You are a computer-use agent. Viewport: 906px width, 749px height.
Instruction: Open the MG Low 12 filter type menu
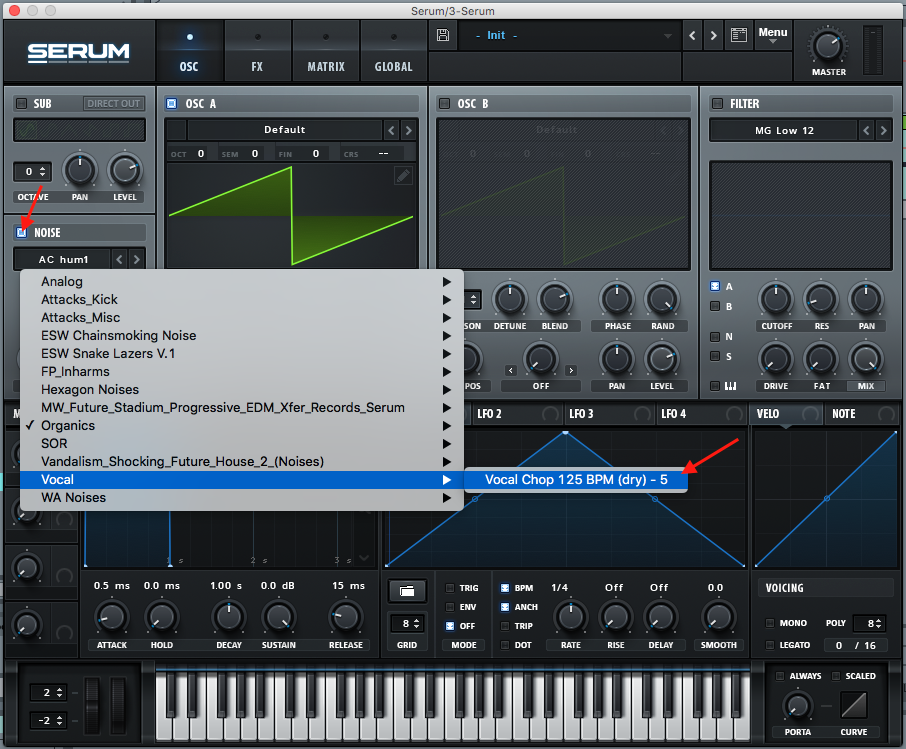[x=784, y=131]
